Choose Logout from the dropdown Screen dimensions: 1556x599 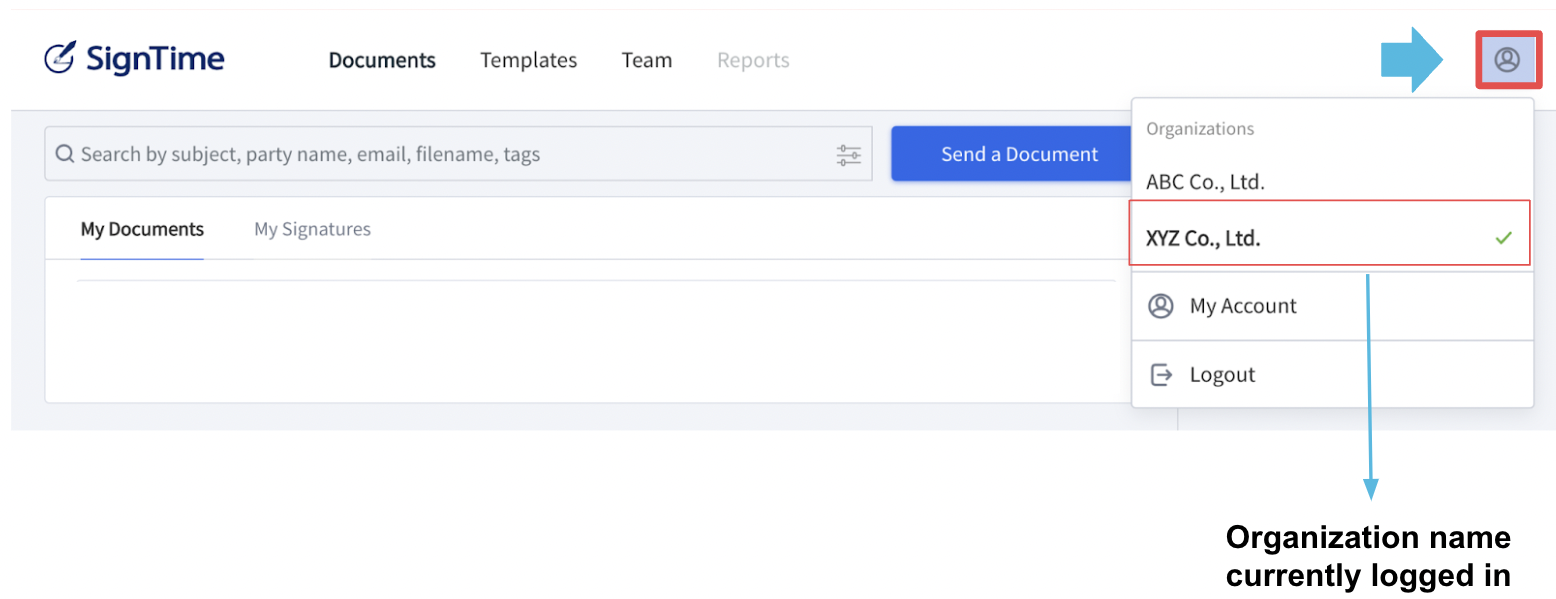click(1332, 375)
